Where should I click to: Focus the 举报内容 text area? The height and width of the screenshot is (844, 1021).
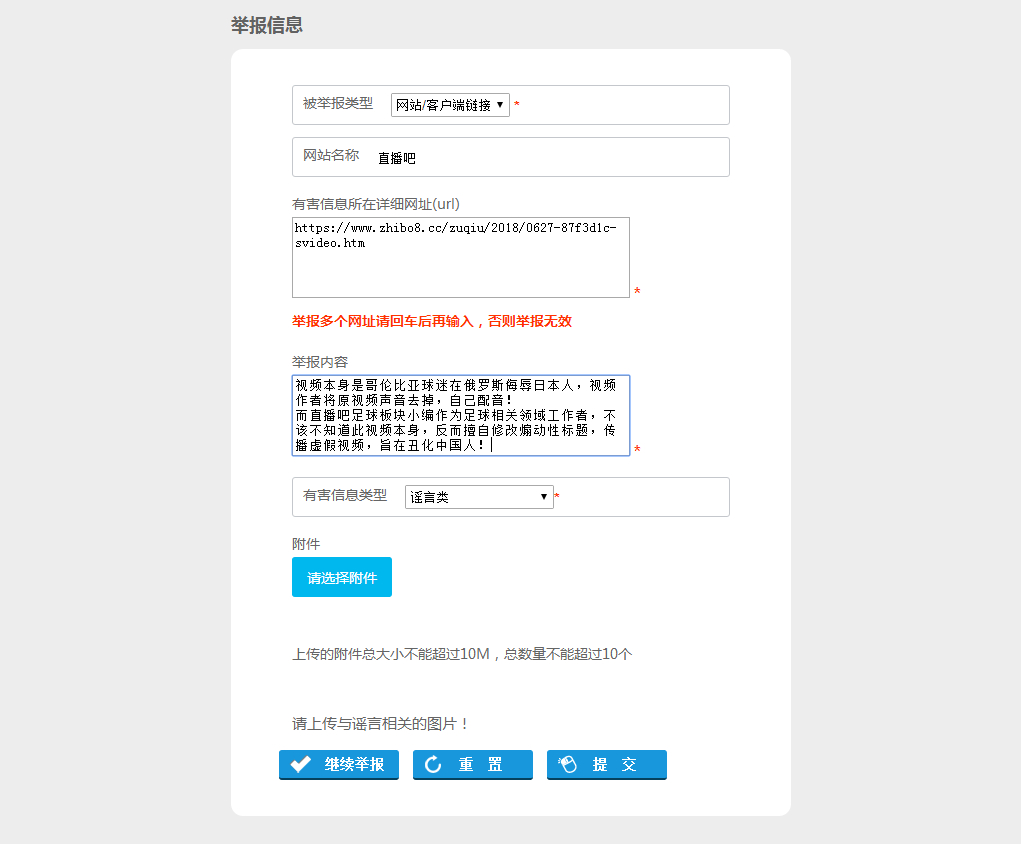pyautogui.click(x=460, y=415)
